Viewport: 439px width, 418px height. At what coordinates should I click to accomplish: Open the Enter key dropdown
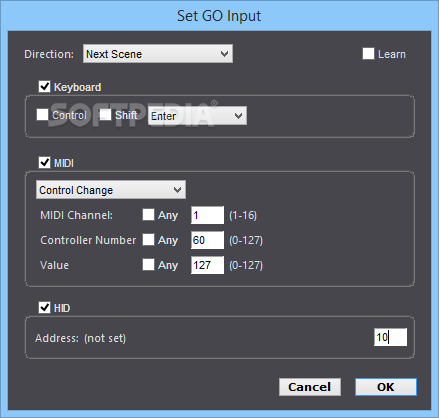[x=197, y=116]
